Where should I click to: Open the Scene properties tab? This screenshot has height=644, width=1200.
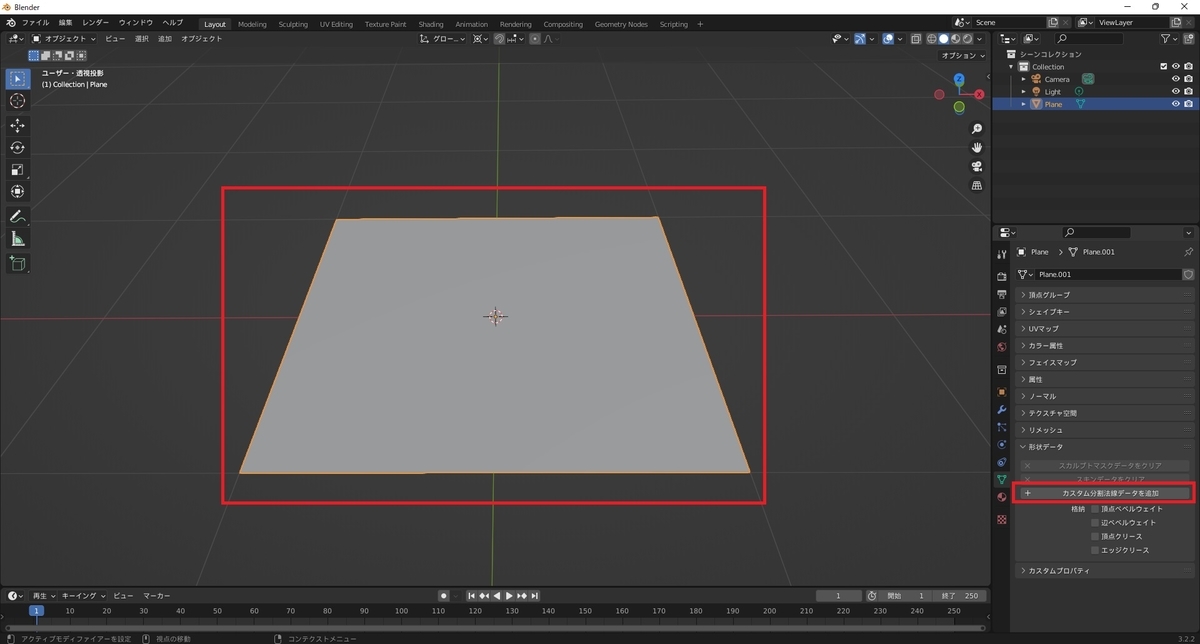tap(1002, 329)
